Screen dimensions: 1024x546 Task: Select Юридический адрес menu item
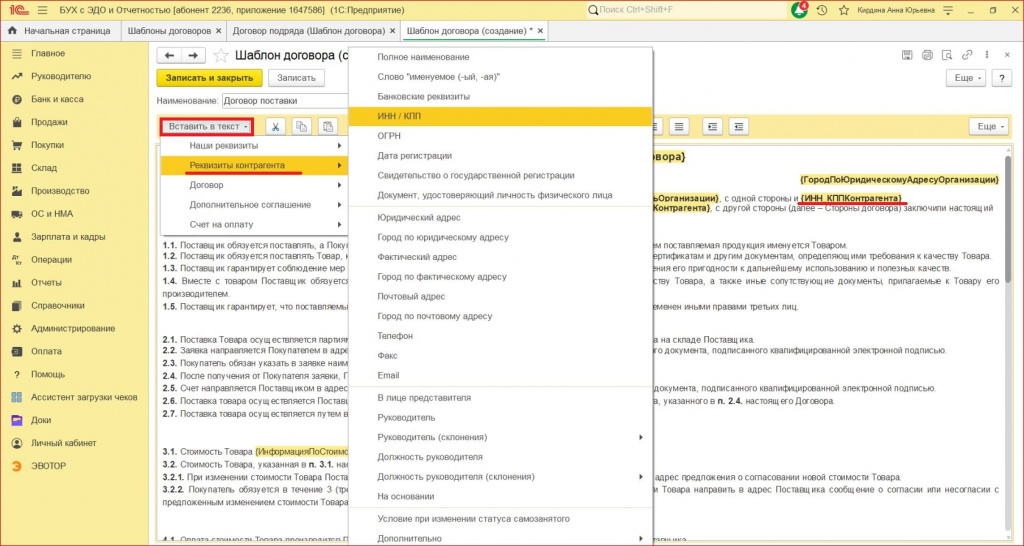501,217
